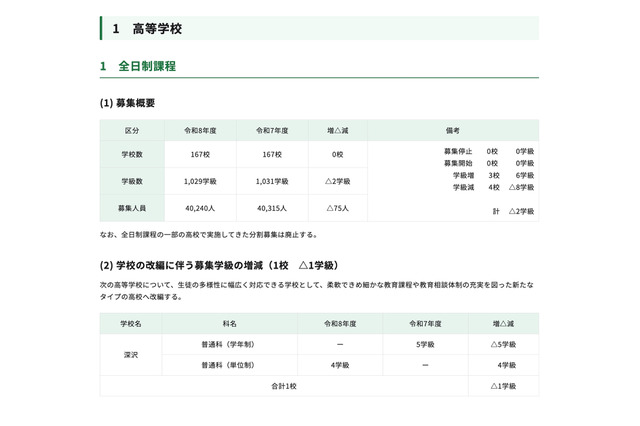640x426 pixels.
Task: Select the '(1) 募集概要' heading
Action: coord(127,103)
